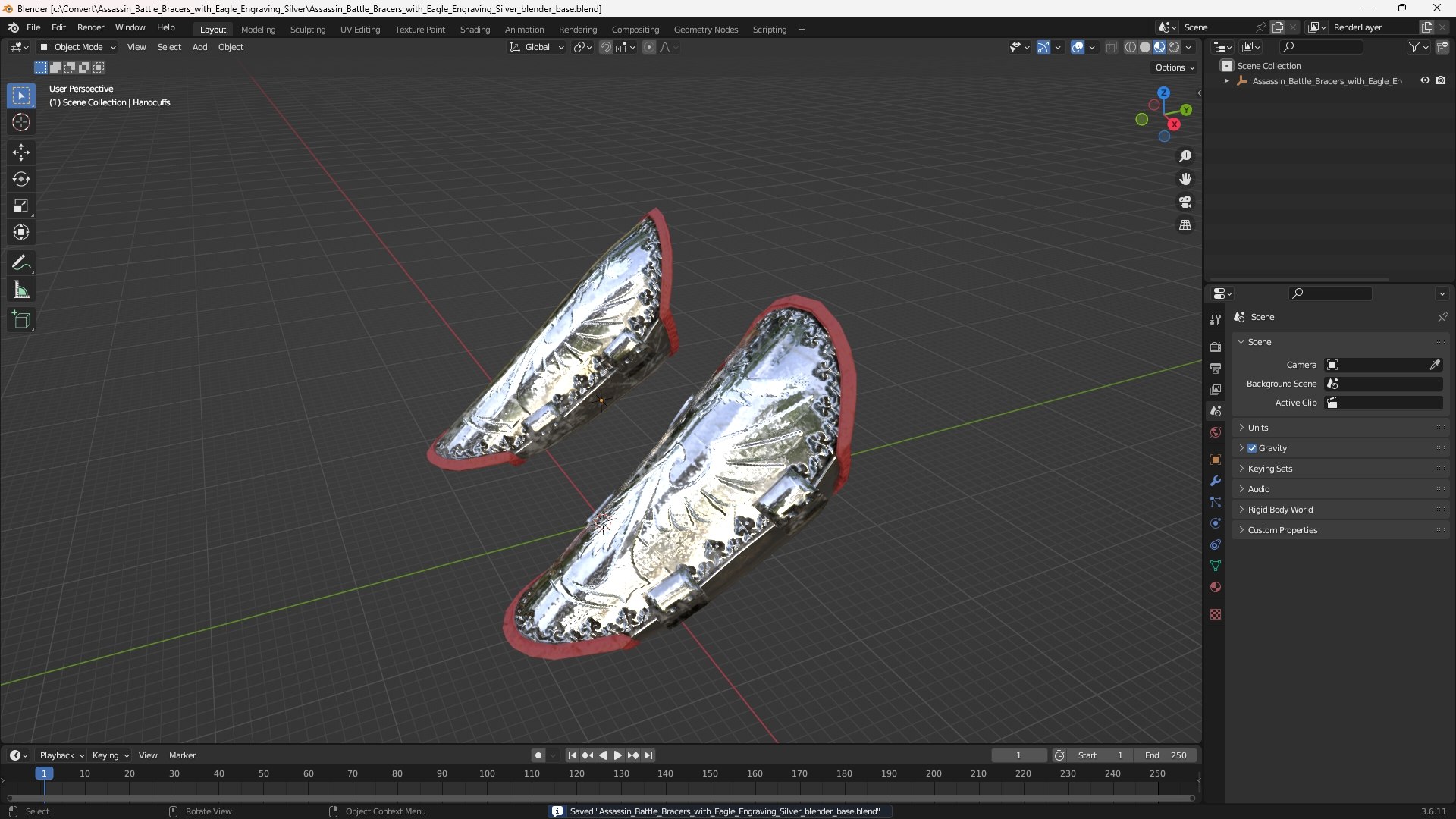The height and width of the screenshot is (819, 1456).
Task: Open the Tool properties tab
Action: (x=1216, y=320)
